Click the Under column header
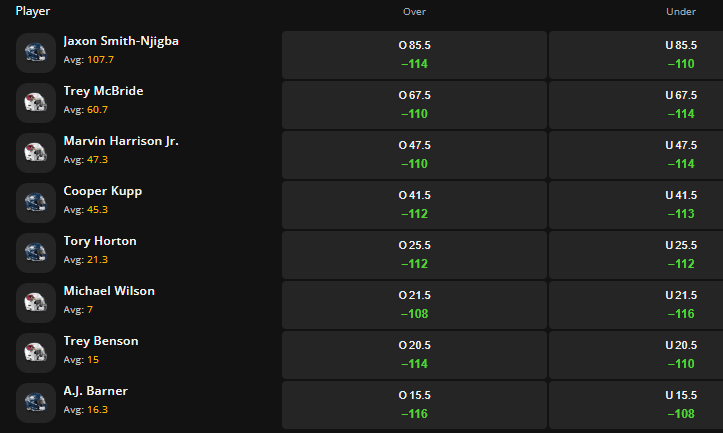This screenshot has height=433, width=723. click(681, 12)
